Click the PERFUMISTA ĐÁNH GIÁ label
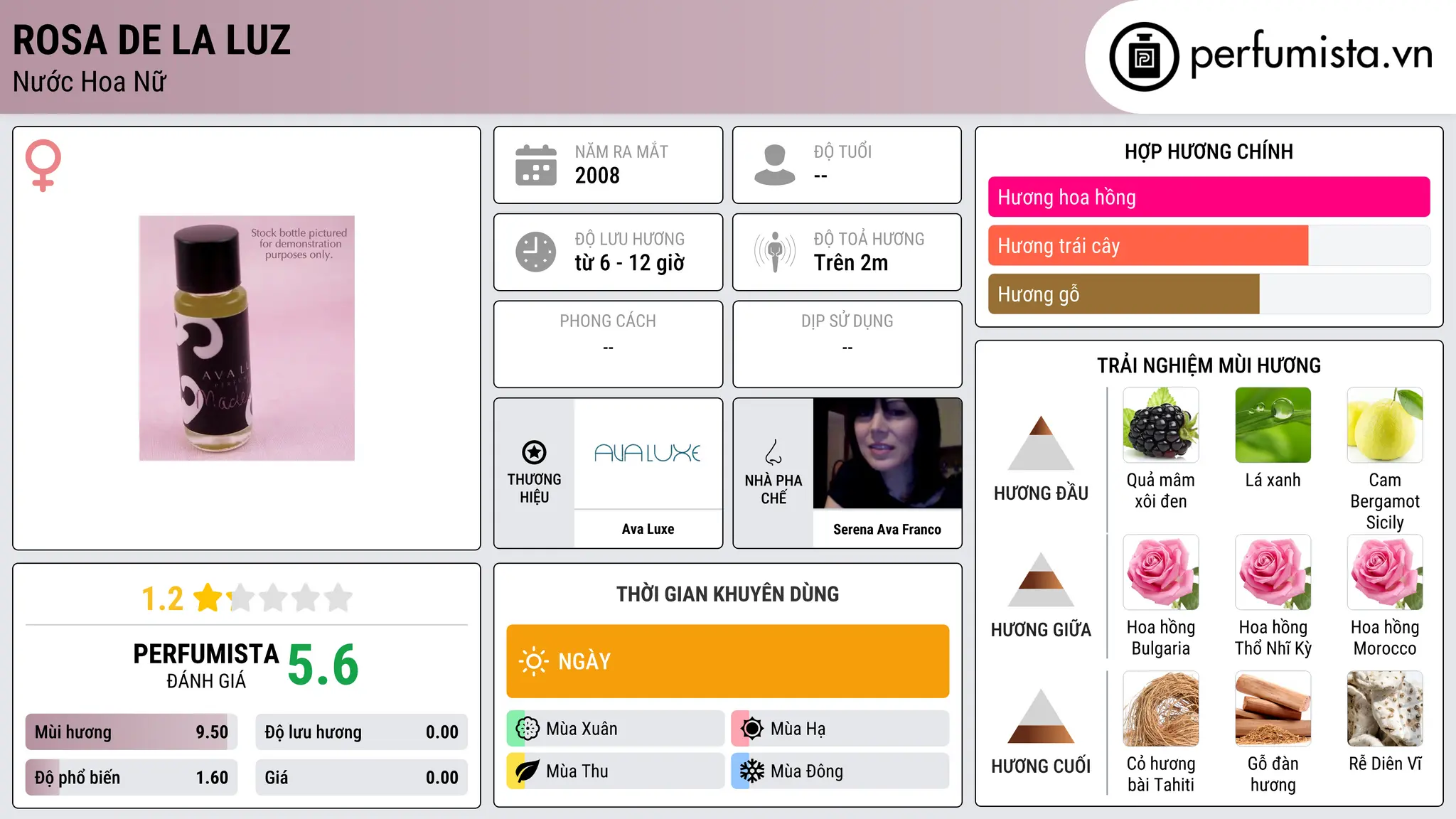The width and height of the screenshot is (1456, 819). tap(206, 665)
